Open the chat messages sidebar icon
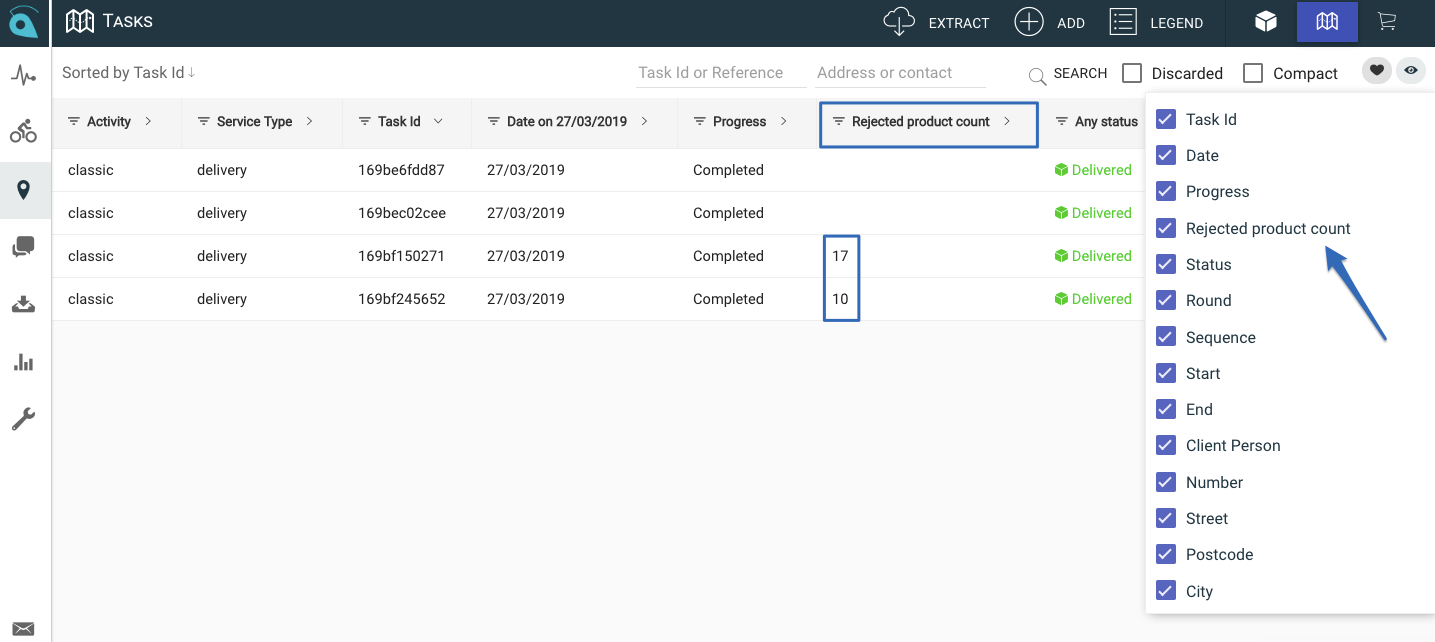The image size is (1435, 642). pos(24,247)
